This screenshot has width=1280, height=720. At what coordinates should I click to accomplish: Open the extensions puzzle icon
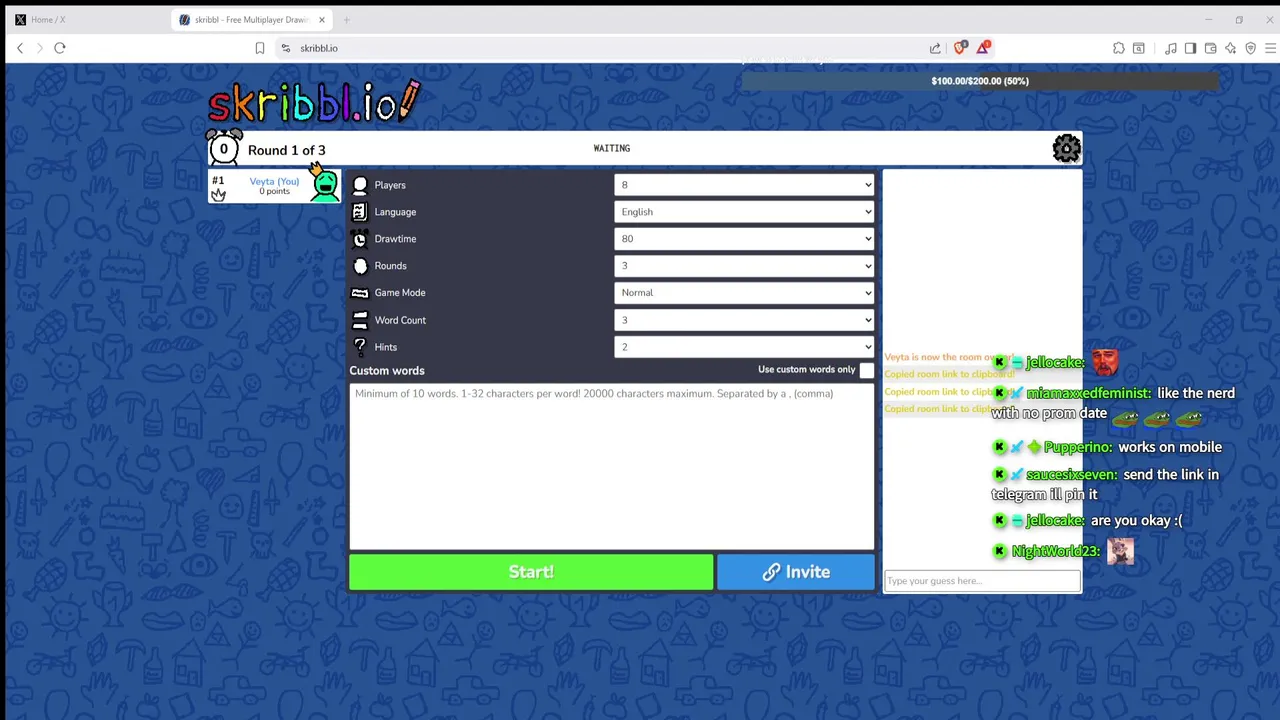[1119, 48]
